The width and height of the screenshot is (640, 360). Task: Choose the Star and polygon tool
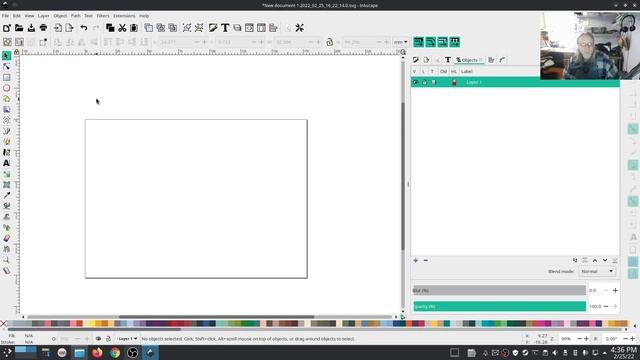click(7, 99)
